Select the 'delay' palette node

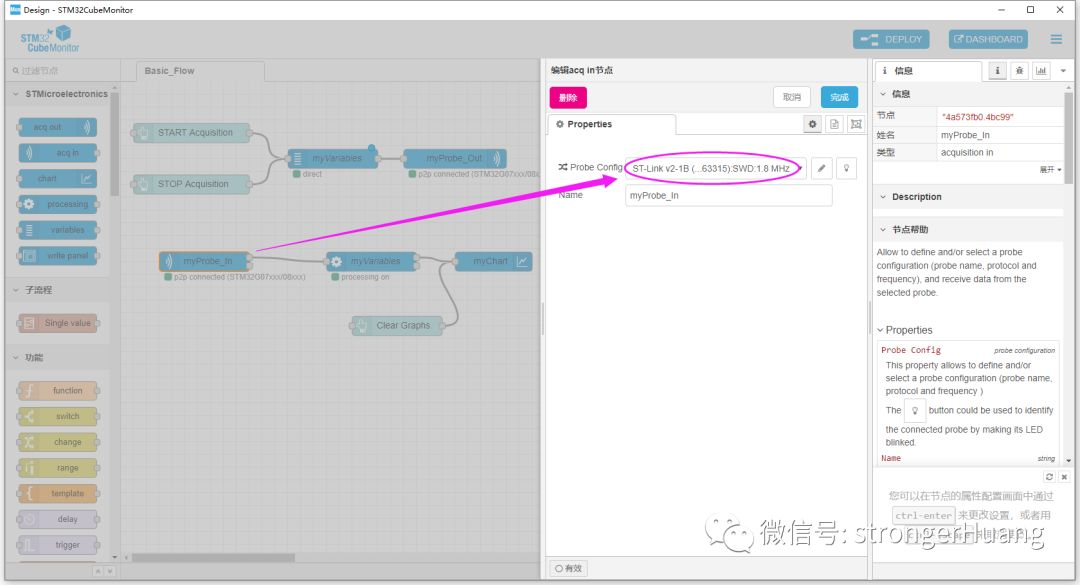(x=58, y=520)
